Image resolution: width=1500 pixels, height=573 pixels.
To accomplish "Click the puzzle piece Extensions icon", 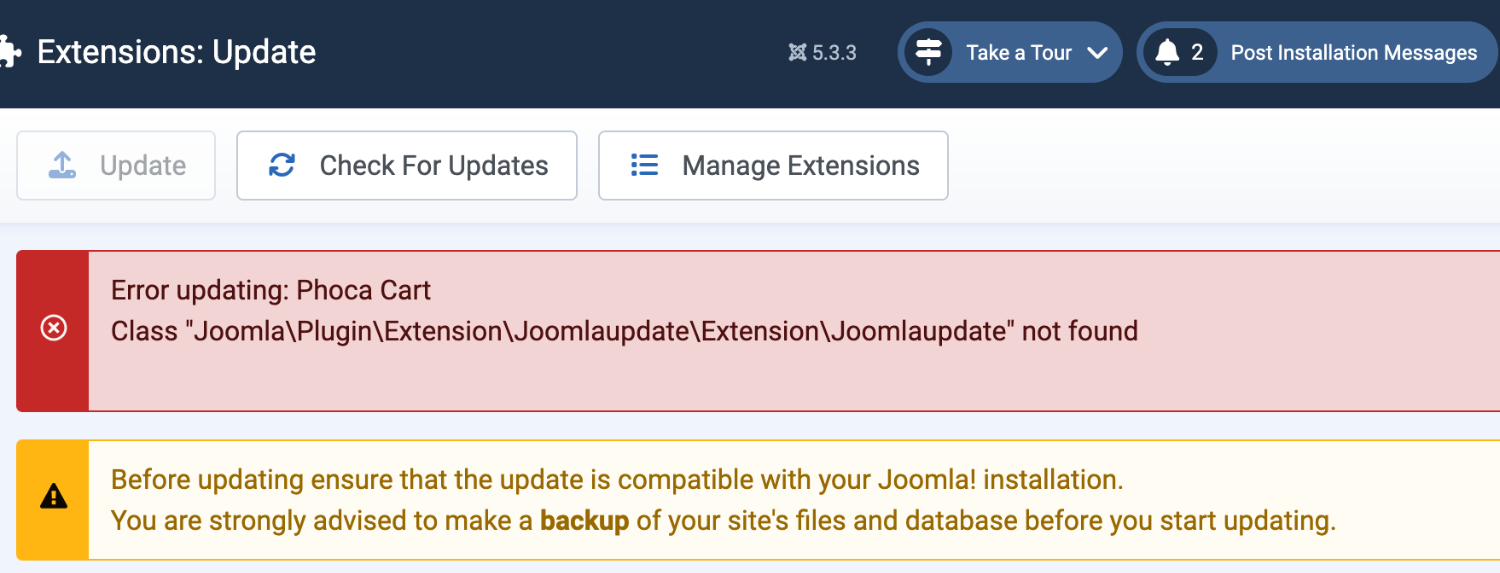I will pyautogui.click(x=10, y=52).
